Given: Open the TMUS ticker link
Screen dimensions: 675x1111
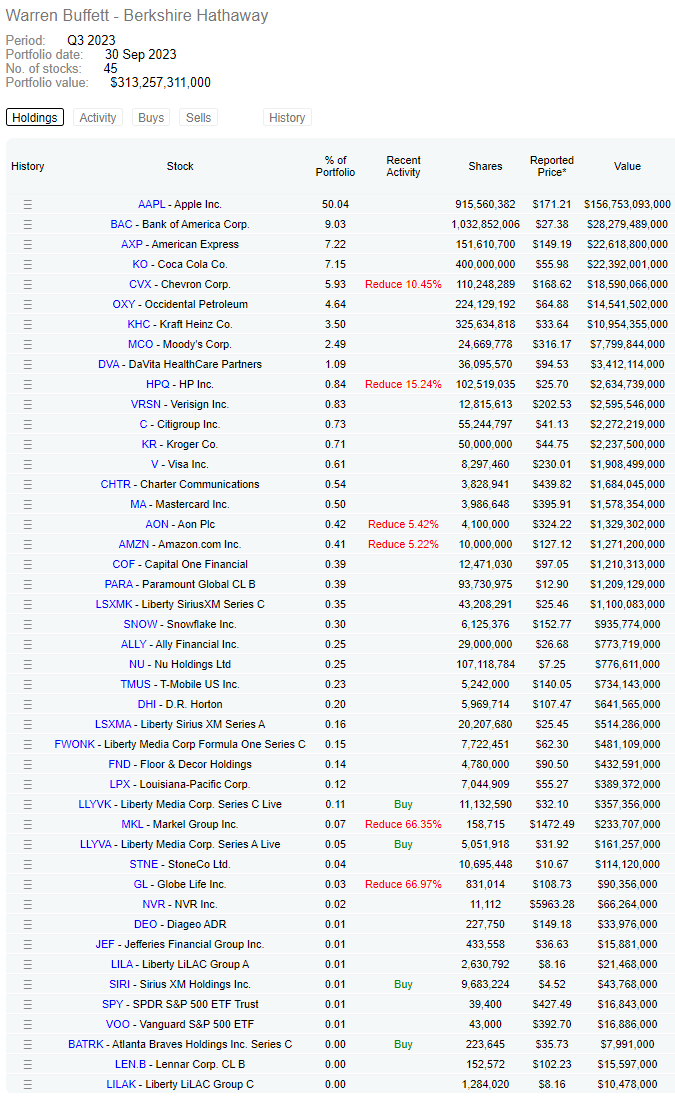Looking at the screenshot, I should click(135, 684).
